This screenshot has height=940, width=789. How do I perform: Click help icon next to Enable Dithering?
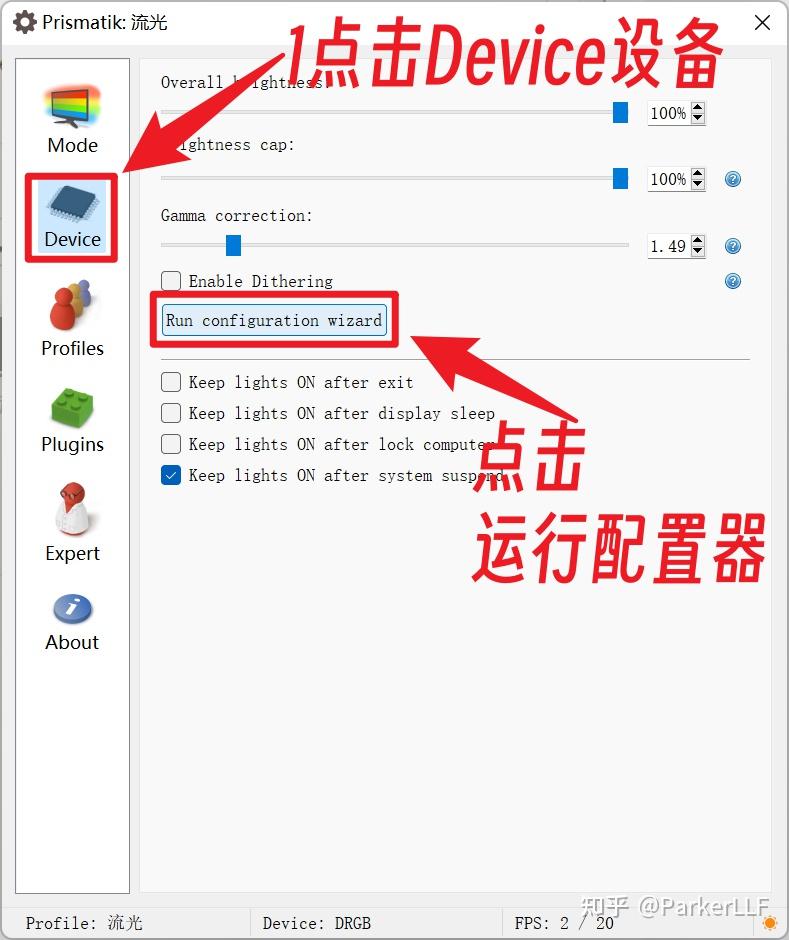pyautogui.click(x=733, y=281)
